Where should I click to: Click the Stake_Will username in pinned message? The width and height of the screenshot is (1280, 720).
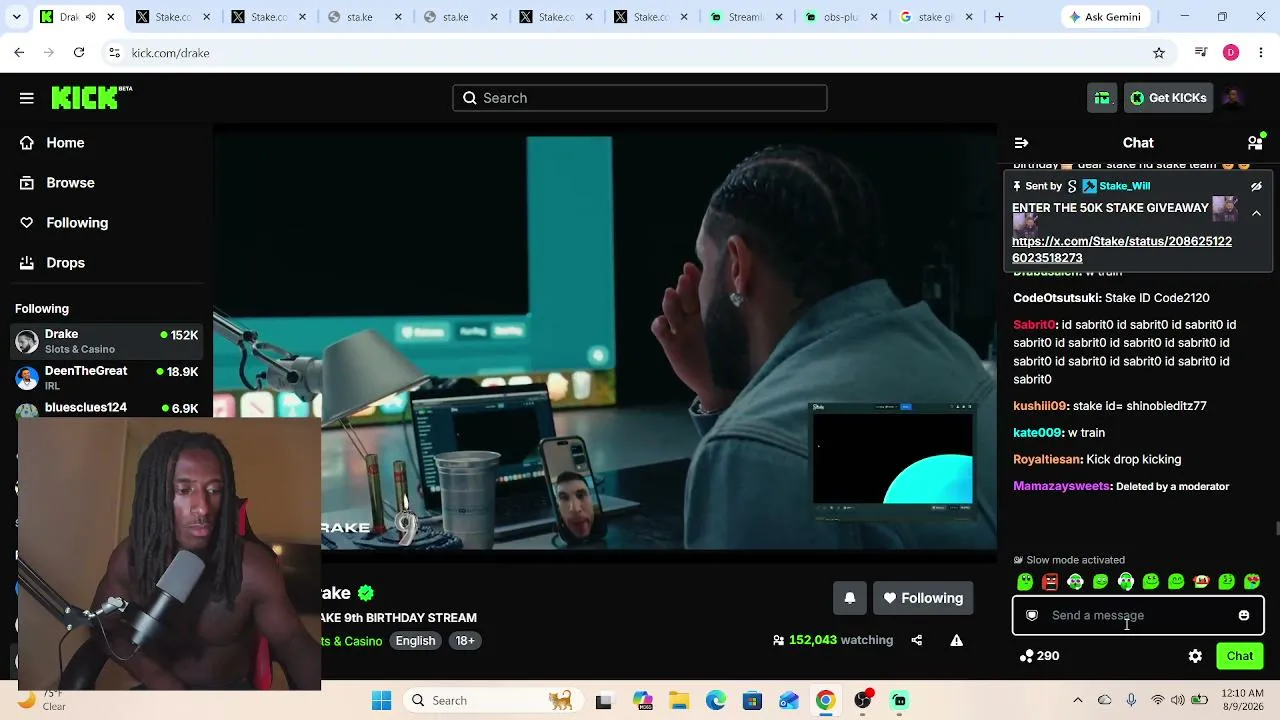point(1124,186)
